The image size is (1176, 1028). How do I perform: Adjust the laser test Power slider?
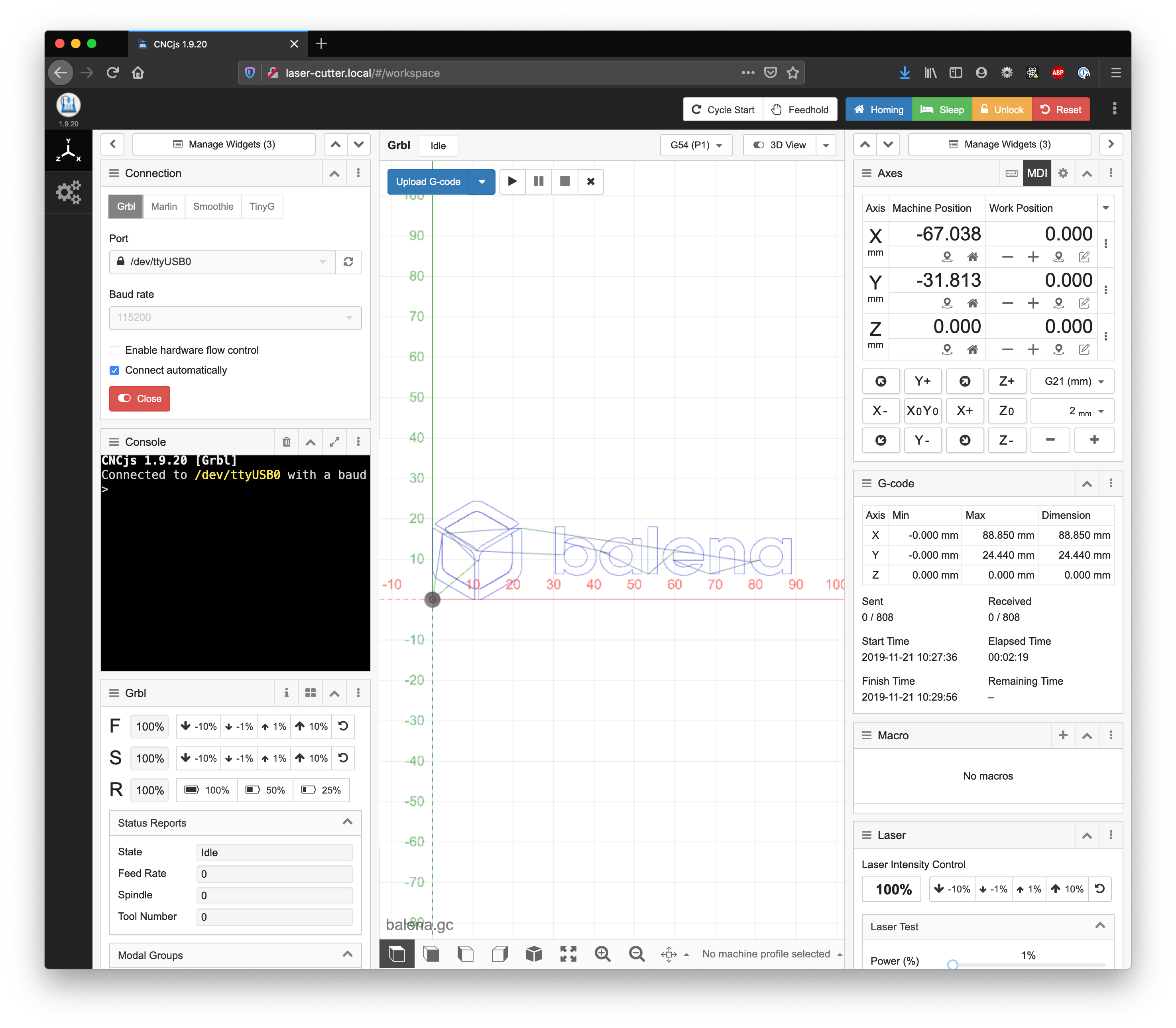pyautogui.click(x=953, y=965)
